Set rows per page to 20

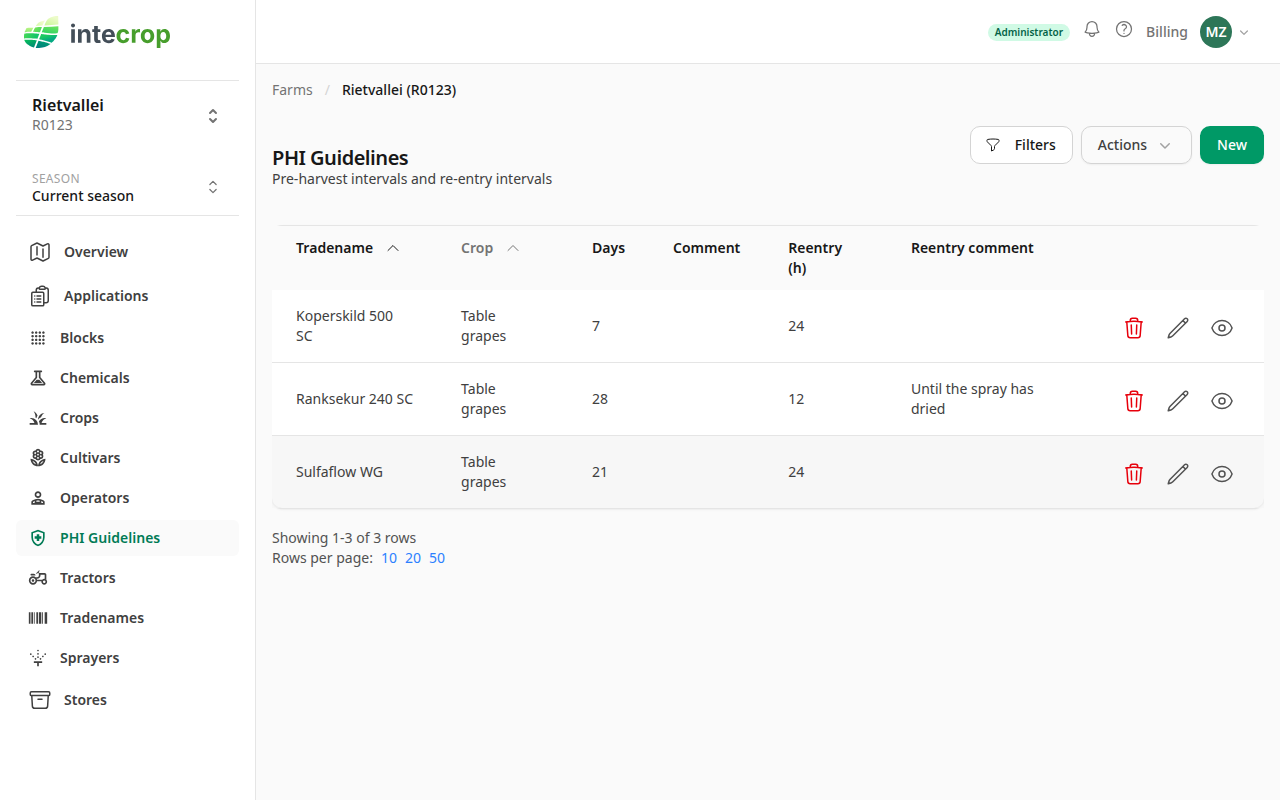click(x=413, y=558)
